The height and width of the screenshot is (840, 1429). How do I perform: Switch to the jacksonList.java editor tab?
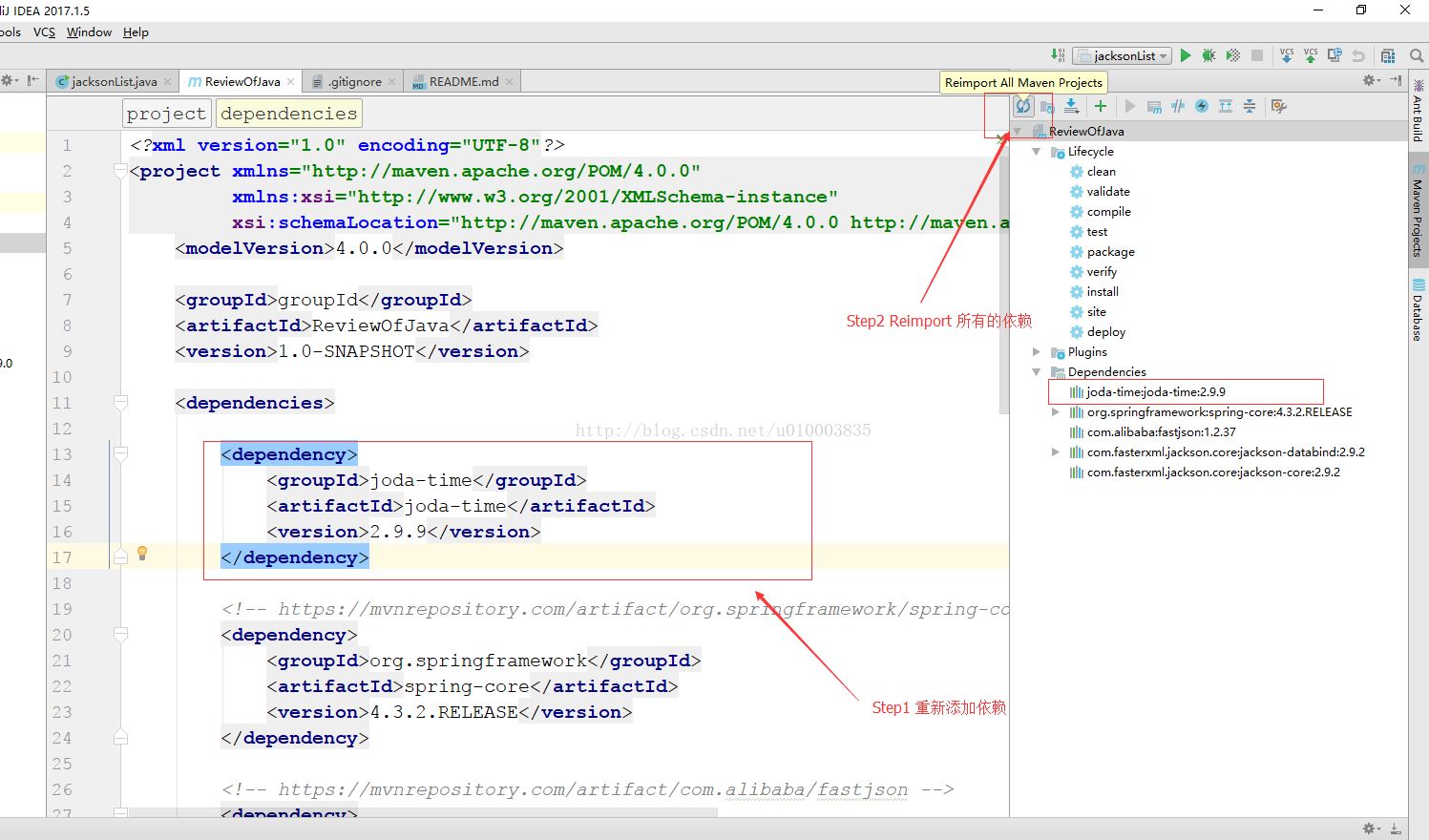click(x=114, y=82)
